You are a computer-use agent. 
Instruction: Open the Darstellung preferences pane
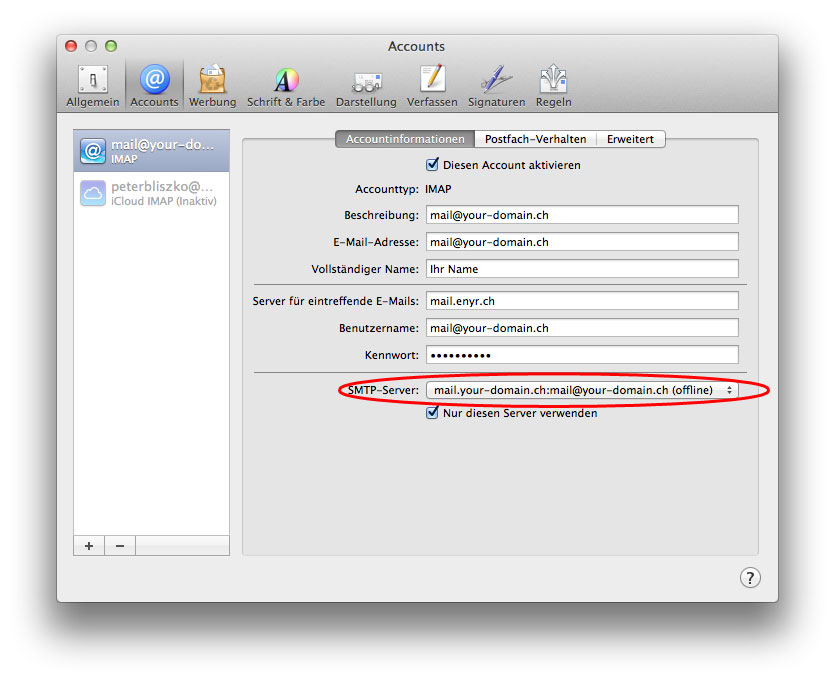click(x=366, y=86)
